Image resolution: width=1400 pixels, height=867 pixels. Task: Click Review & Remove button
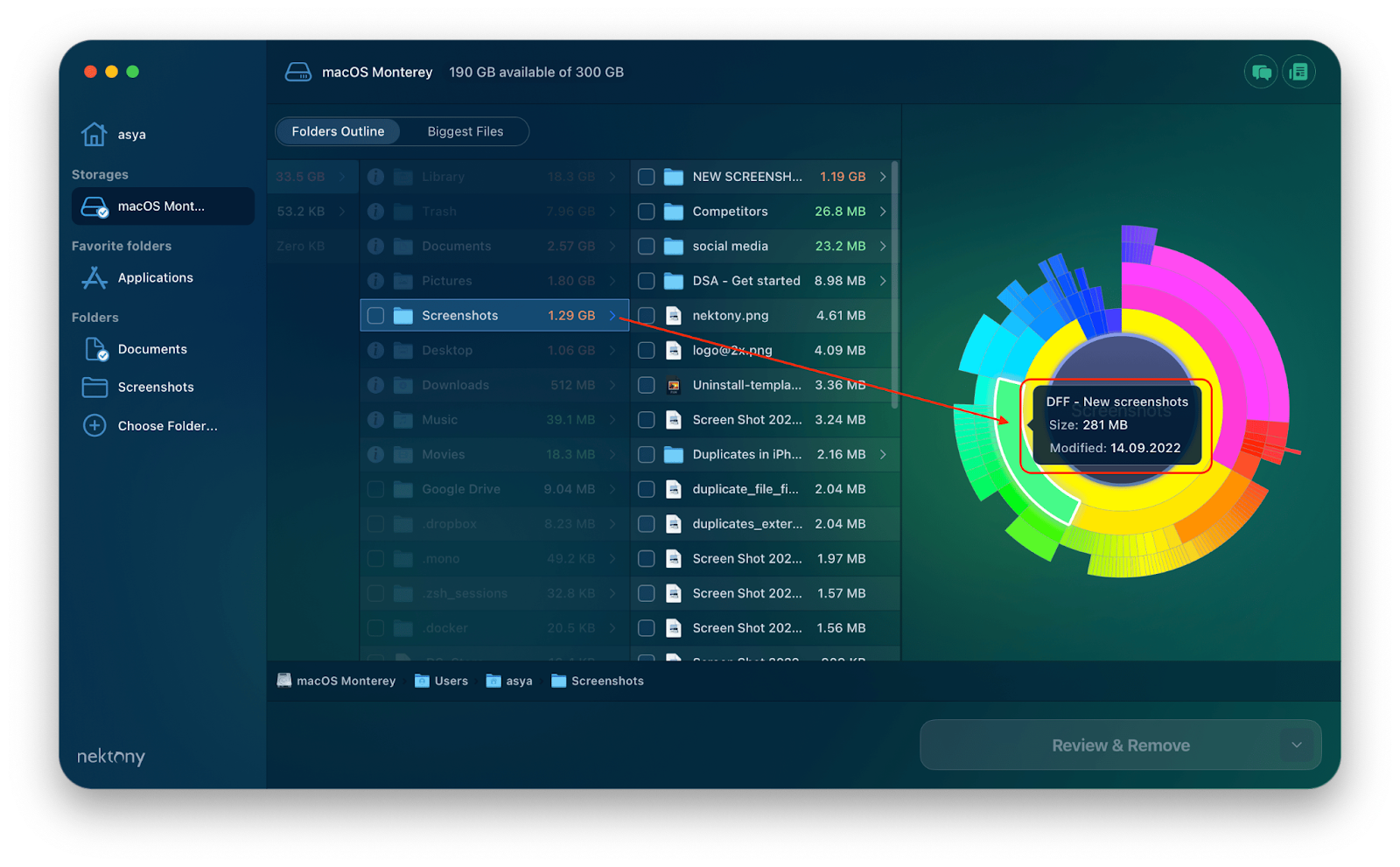point(1120,745)
